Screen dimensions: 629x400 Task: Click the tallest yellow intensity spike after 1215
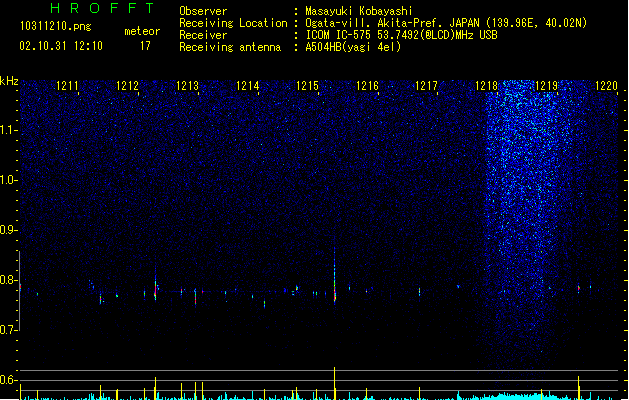tap(335, 383)
